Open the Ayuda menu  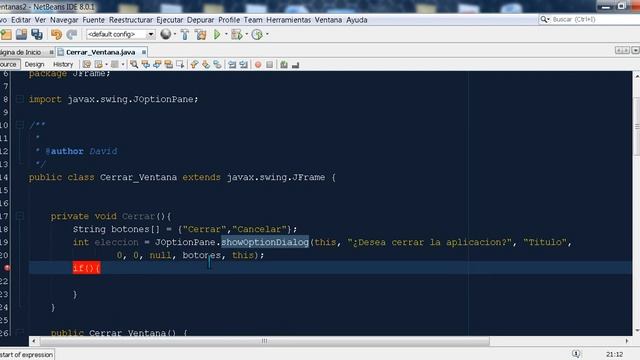click(x=357, y=20)
